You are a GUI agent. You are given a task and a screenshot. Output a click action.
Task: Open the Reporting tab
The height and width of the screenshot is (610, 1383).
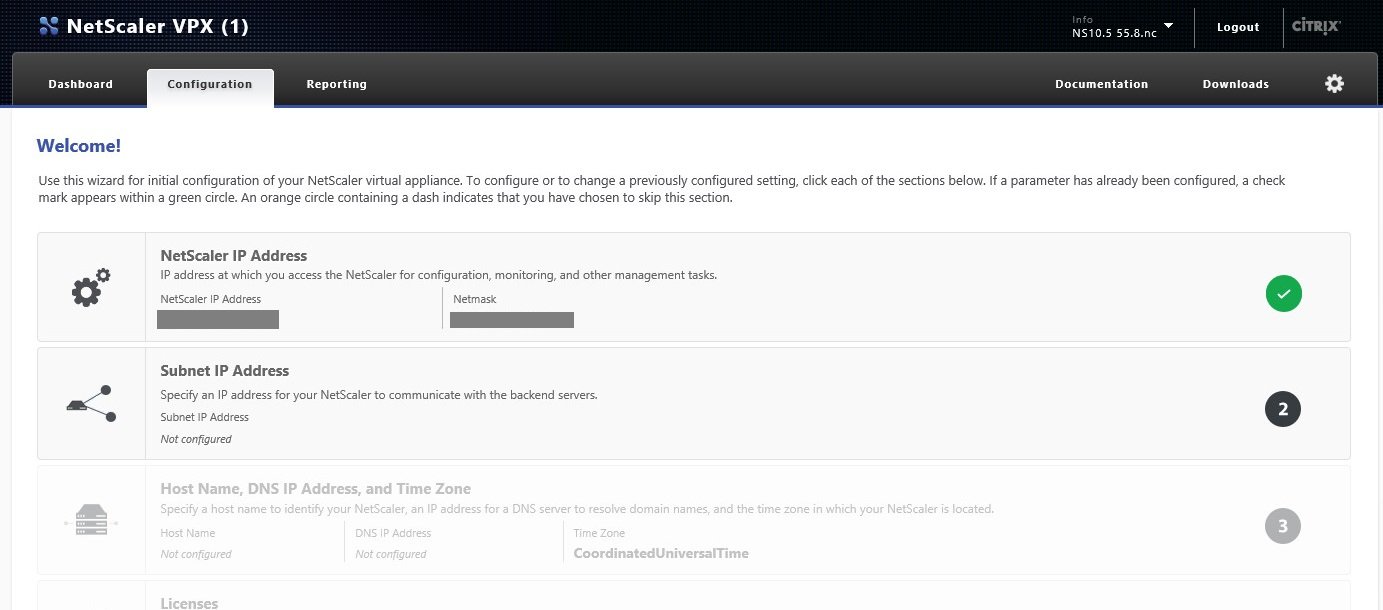coord(336,84)
